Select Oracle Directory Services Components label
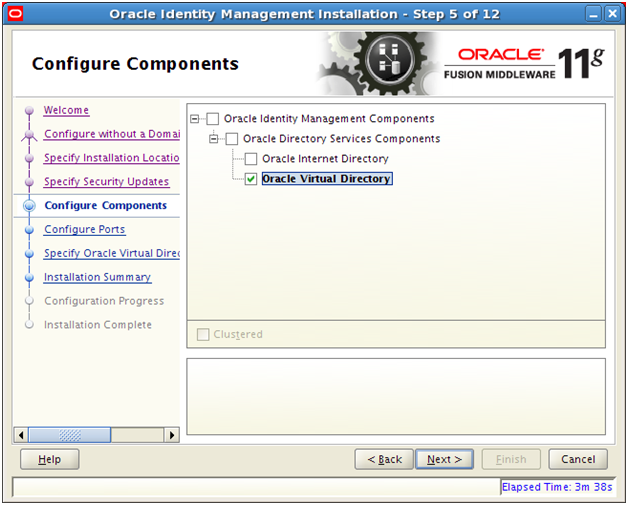The height and width of the screenshot is (505, 628). pyautogui.click(x=341, y=139)
